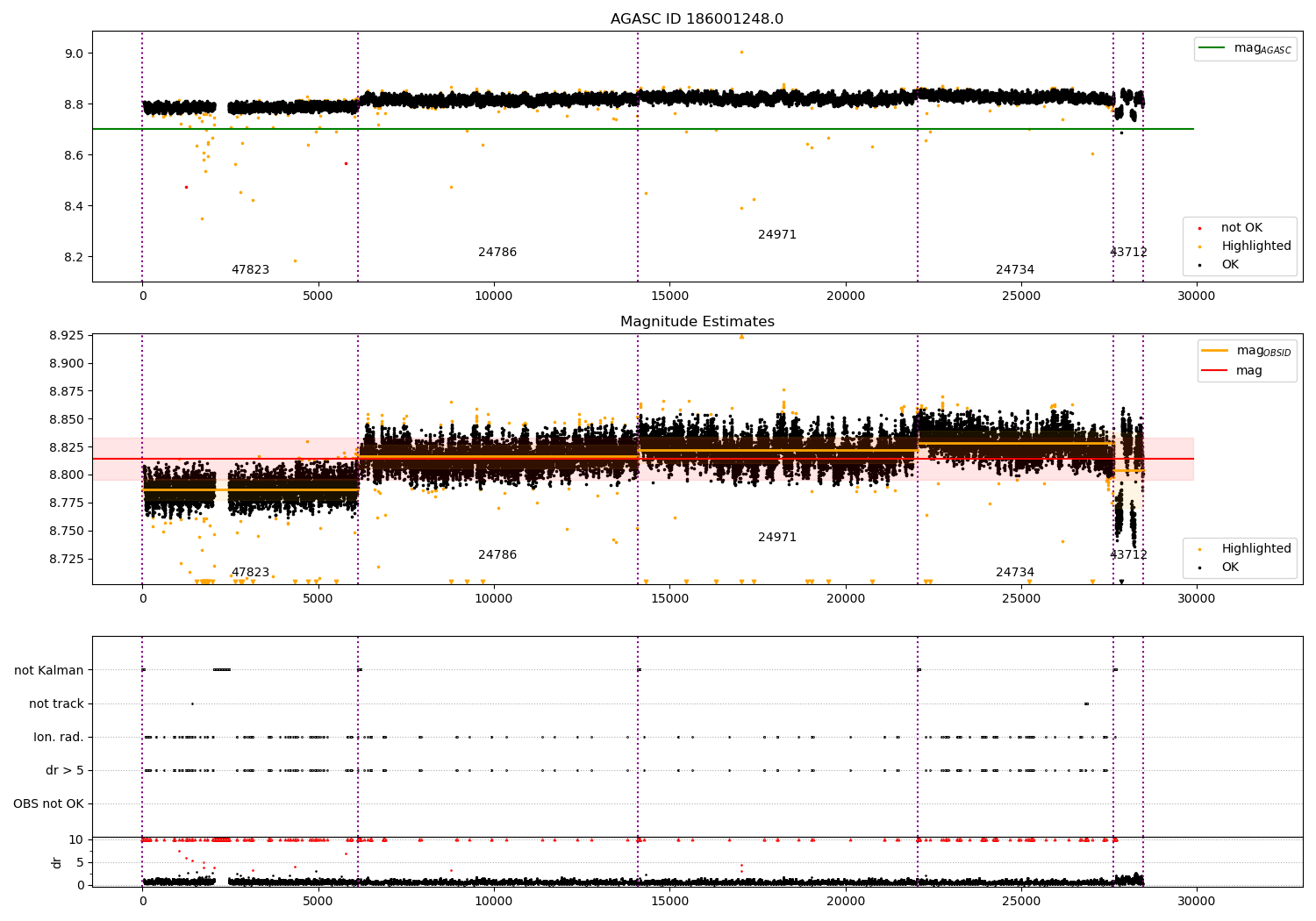This screenshot has width=1316, height=921.
Task: Click the 8.725 y-axis tick label
Action: [67, 559]
